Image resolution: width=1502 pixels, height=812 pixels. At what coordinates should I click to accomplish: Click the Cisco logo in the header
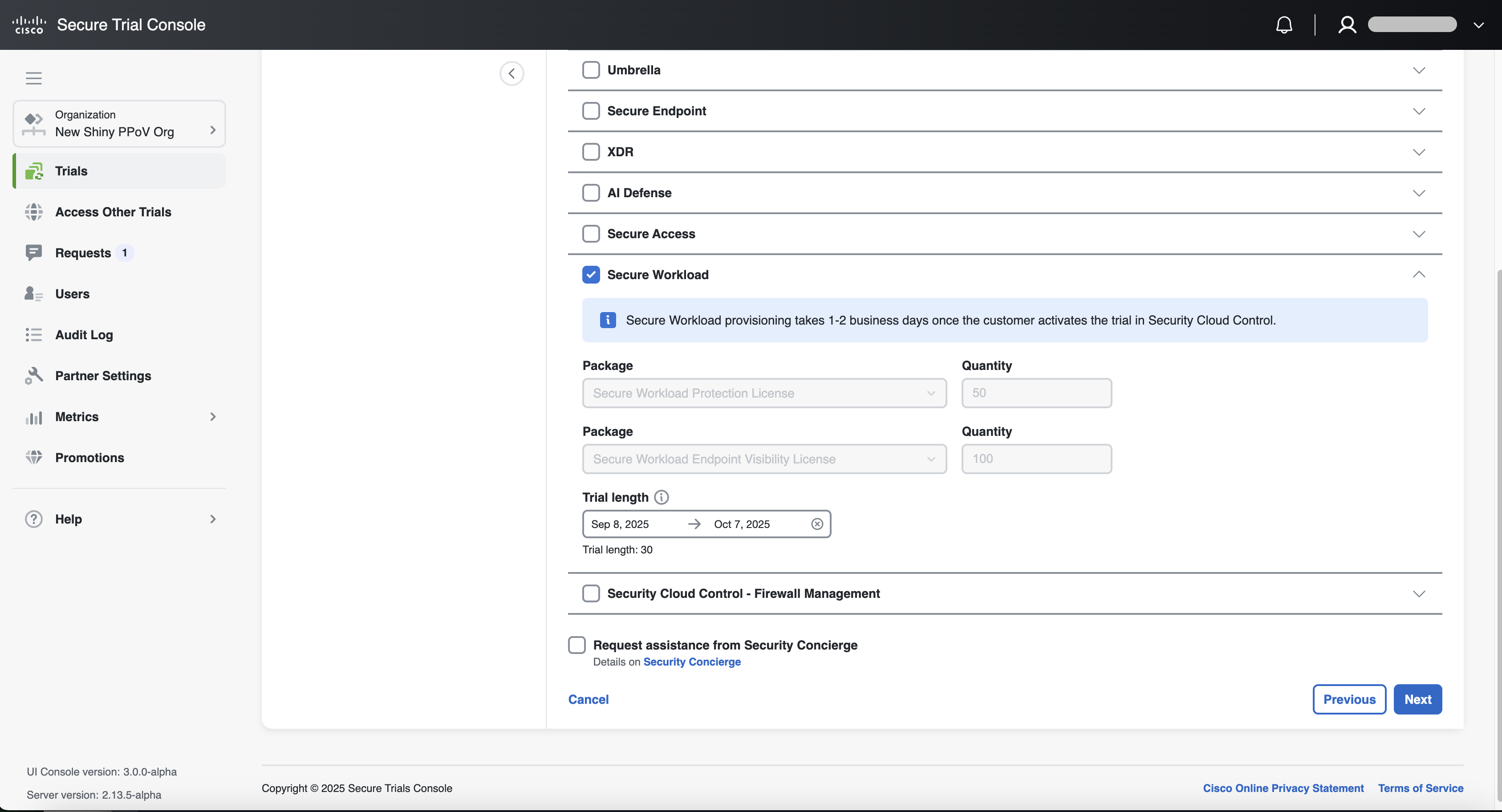tap(29, 24)
